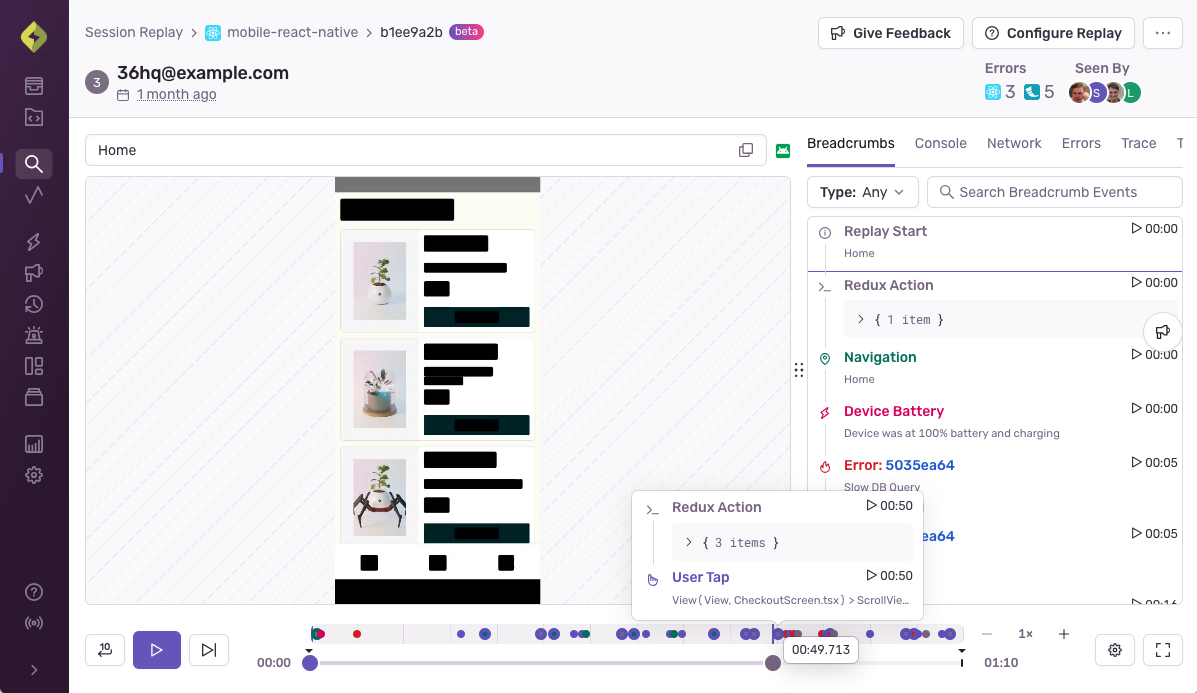This screenshot has width=1197, height=693.
Task: Open Help question-mark icon in sidebar
Action: 34,591
